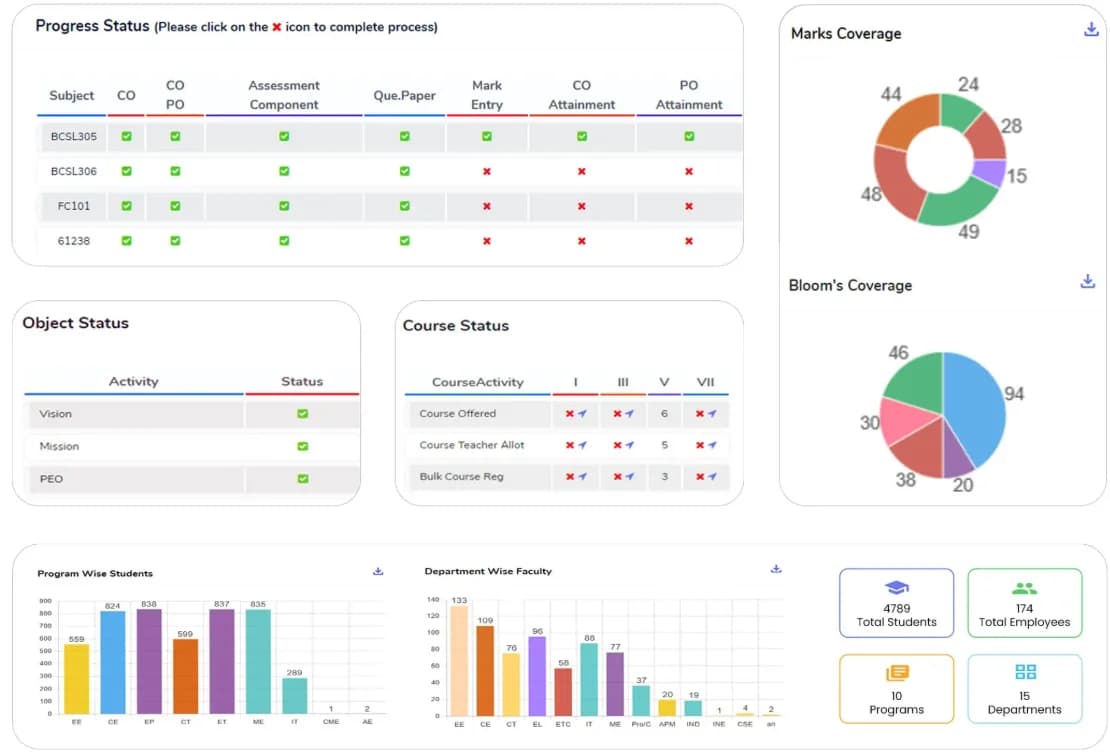This screenshot has height=756, width=1110.
Task: Open Course Offered arrow for semester I
Action: pos(582,413)
